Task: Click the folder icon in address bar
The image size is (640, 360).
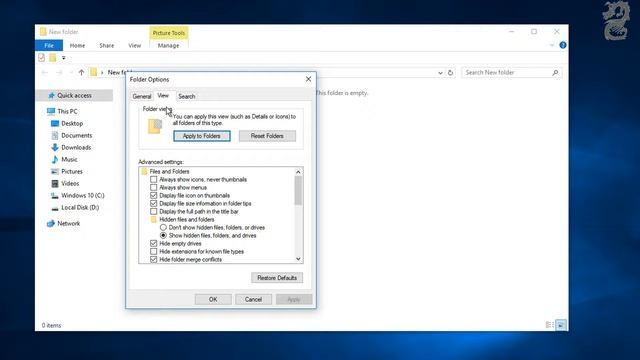Action: (x=93, y=73)
